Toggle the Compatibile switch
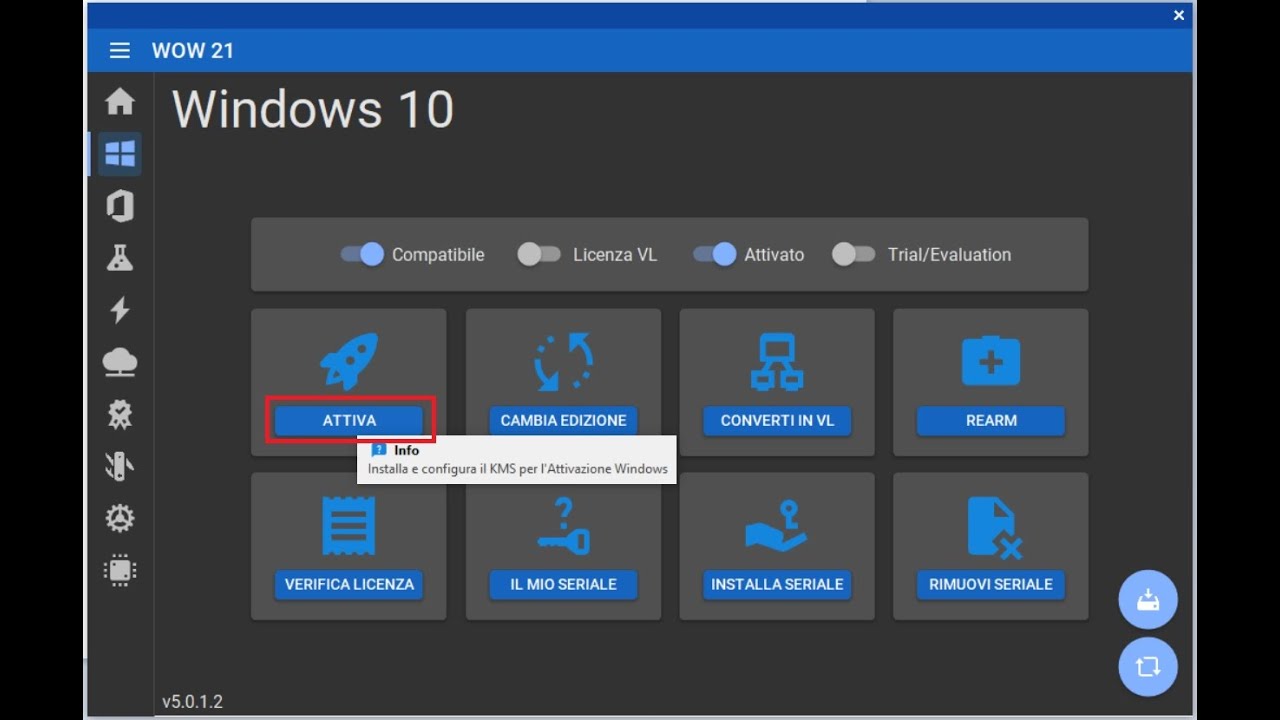This screenshot has height=720, width=1280. [362, 254]
